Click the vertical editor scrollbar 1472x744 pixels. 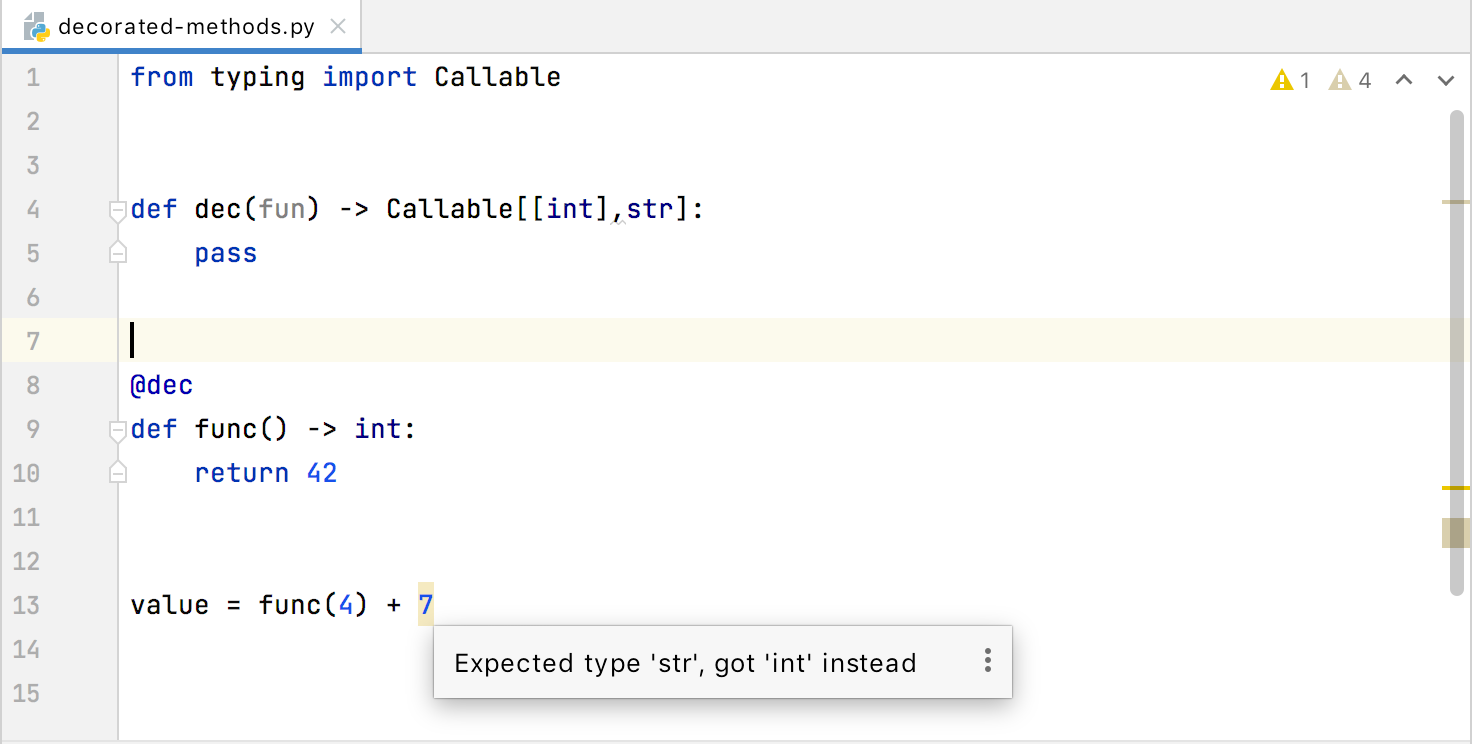[x=1456, y=350]
